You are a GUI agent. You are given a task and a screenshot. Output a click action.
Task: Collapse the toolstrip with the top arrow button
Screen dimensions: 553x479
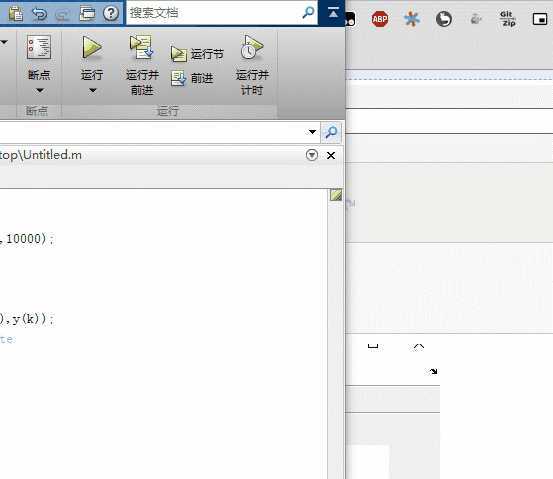(x=333, y=13)
